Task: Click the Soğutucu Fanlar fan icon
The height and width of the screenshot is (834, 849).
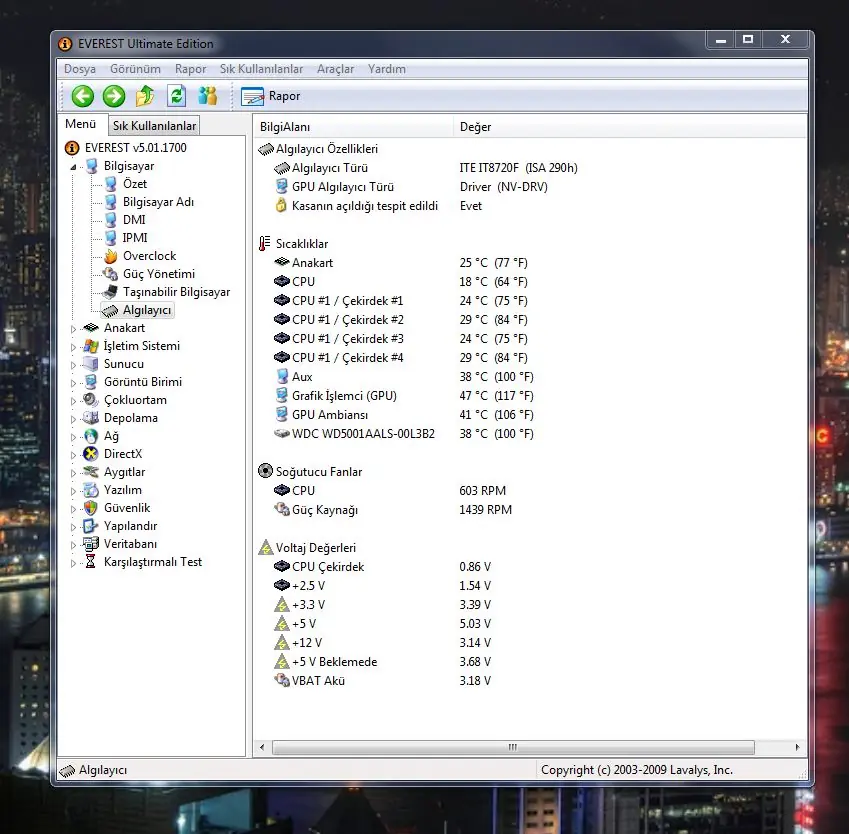Action: [265, 471]
